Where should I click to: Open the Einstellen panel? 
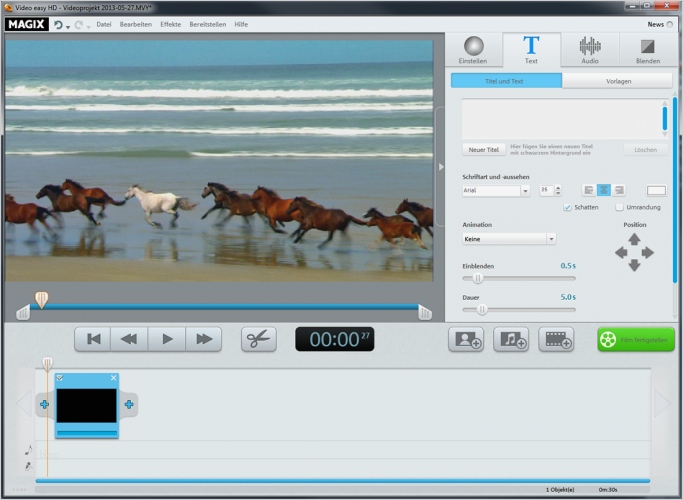pyautogui.click(x=473, y=50)
